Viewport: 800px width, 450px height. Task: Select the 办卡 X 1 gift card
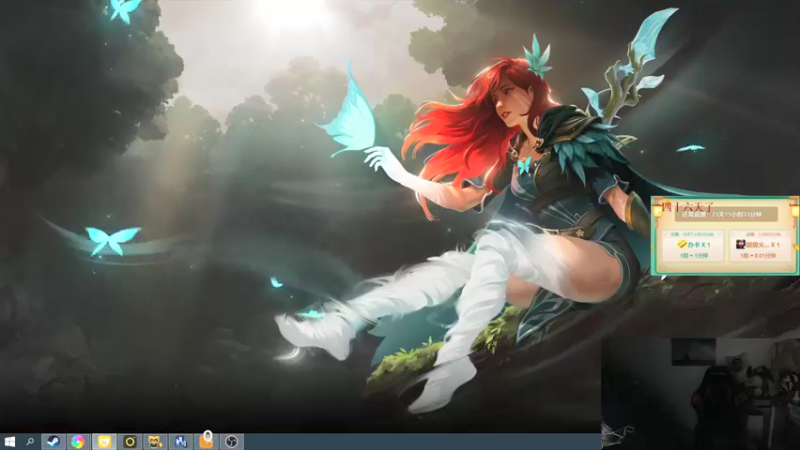(693, 246)
